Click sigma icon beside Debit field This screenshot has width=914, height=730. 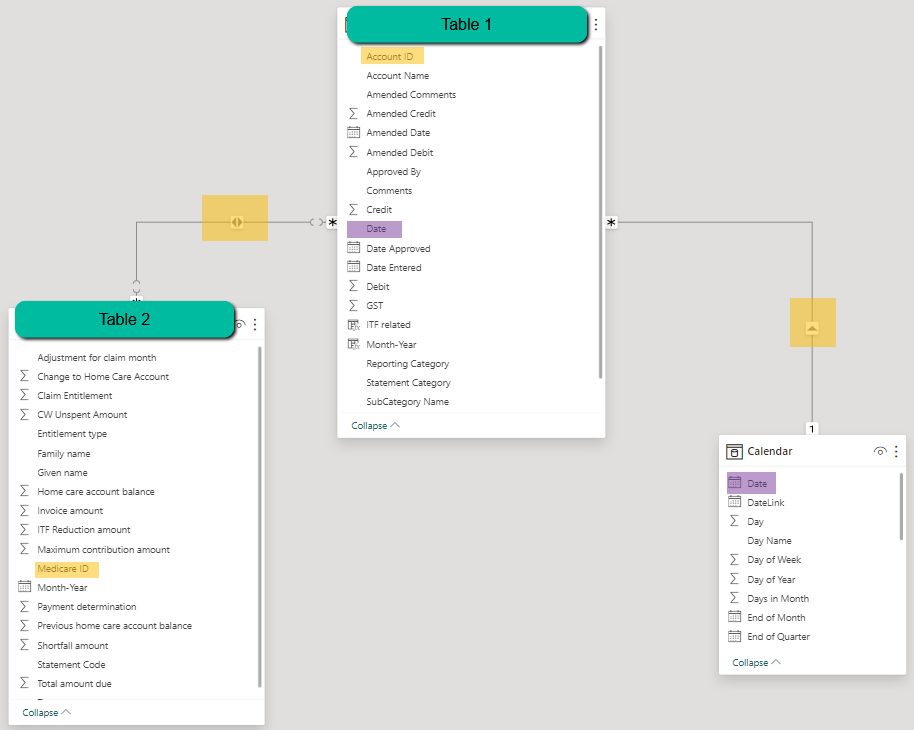[x=353, y=286]
